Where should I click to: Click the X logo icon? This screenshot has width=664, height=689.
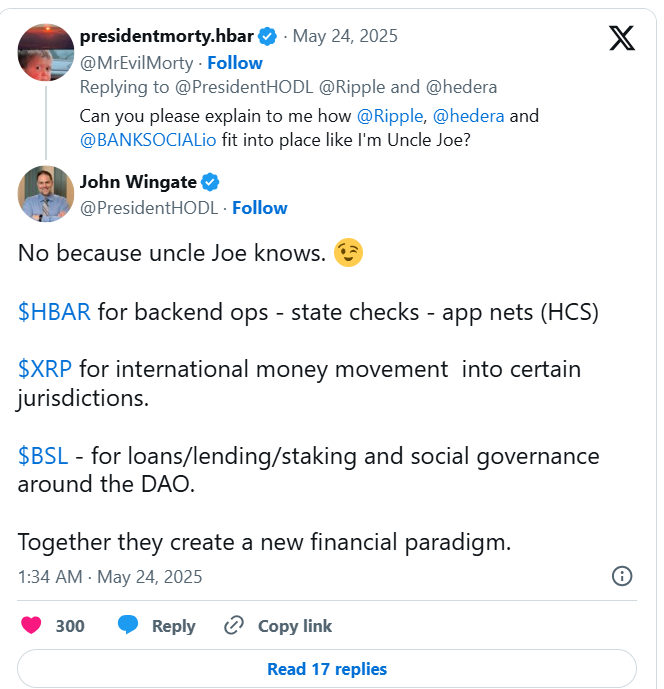coord(621,38)
